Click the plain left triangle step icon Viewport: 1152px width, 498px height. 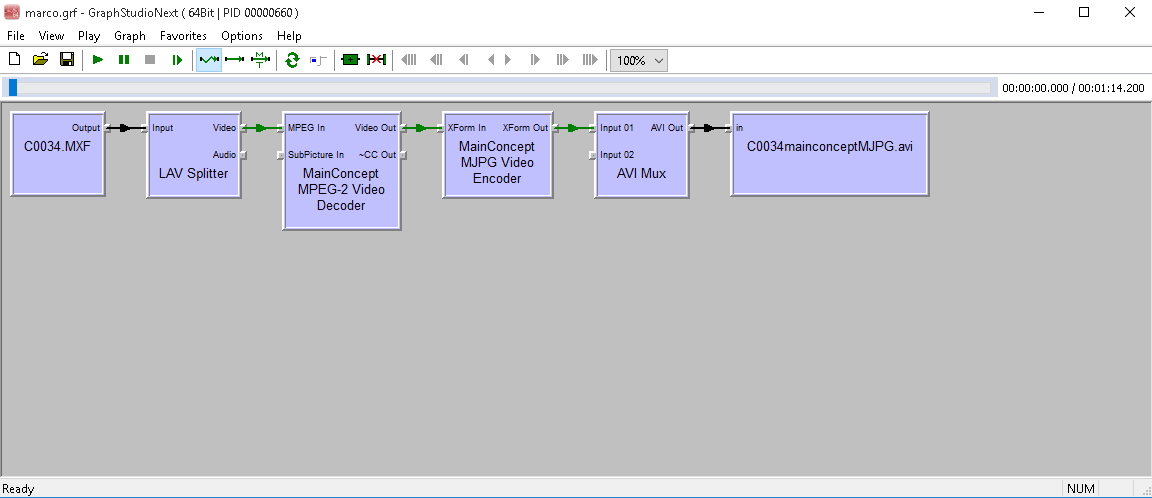(x=491, y=60)
